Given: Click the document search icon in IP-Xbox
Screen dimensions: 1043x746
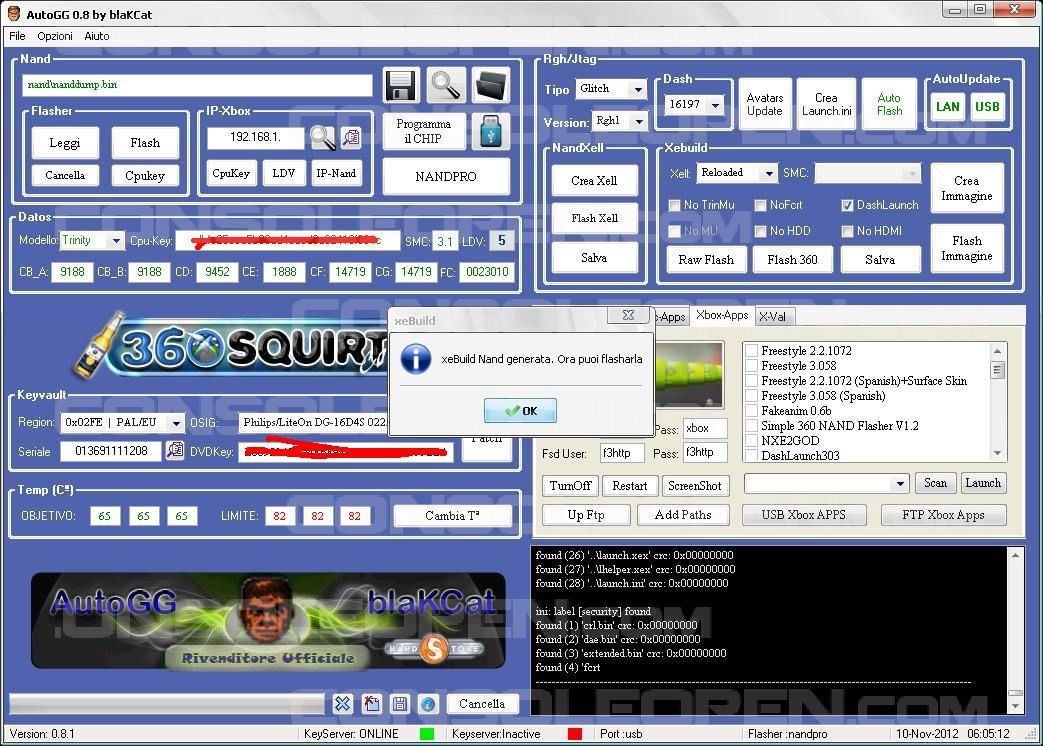Looking at the screenshot, I should pyautogui.click(x=351, y=138).
